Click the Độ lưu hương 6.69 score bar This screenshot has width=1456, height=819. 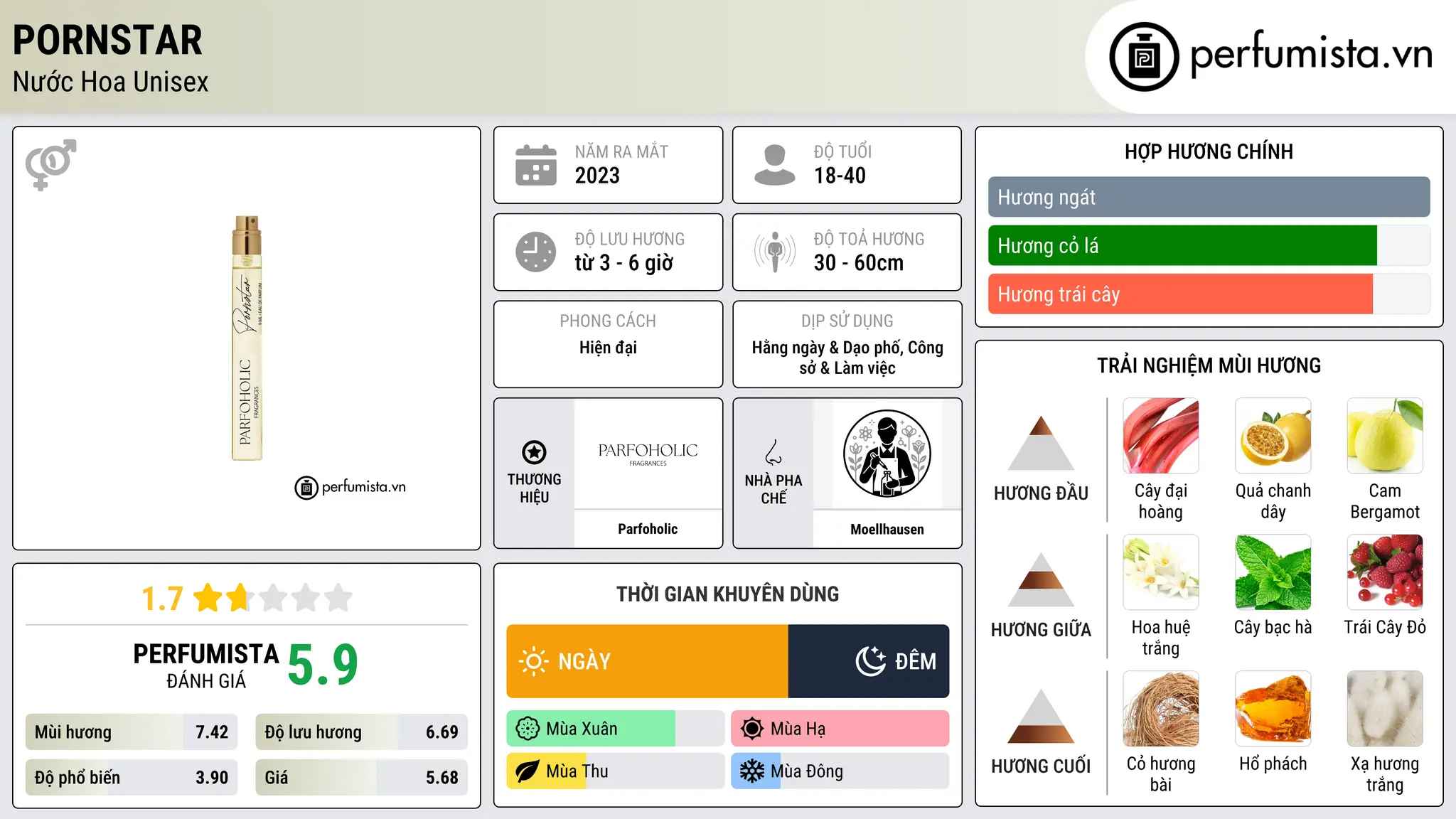tap(361, 732)
